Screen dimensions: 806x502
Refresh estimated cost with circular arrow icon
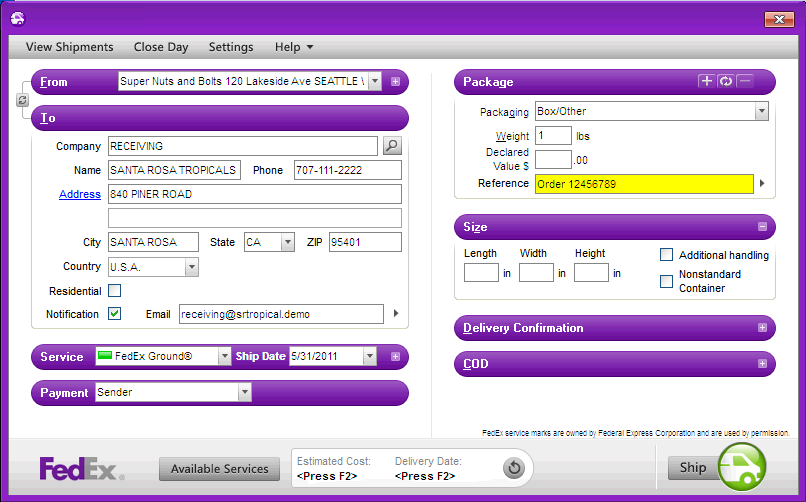514,468
